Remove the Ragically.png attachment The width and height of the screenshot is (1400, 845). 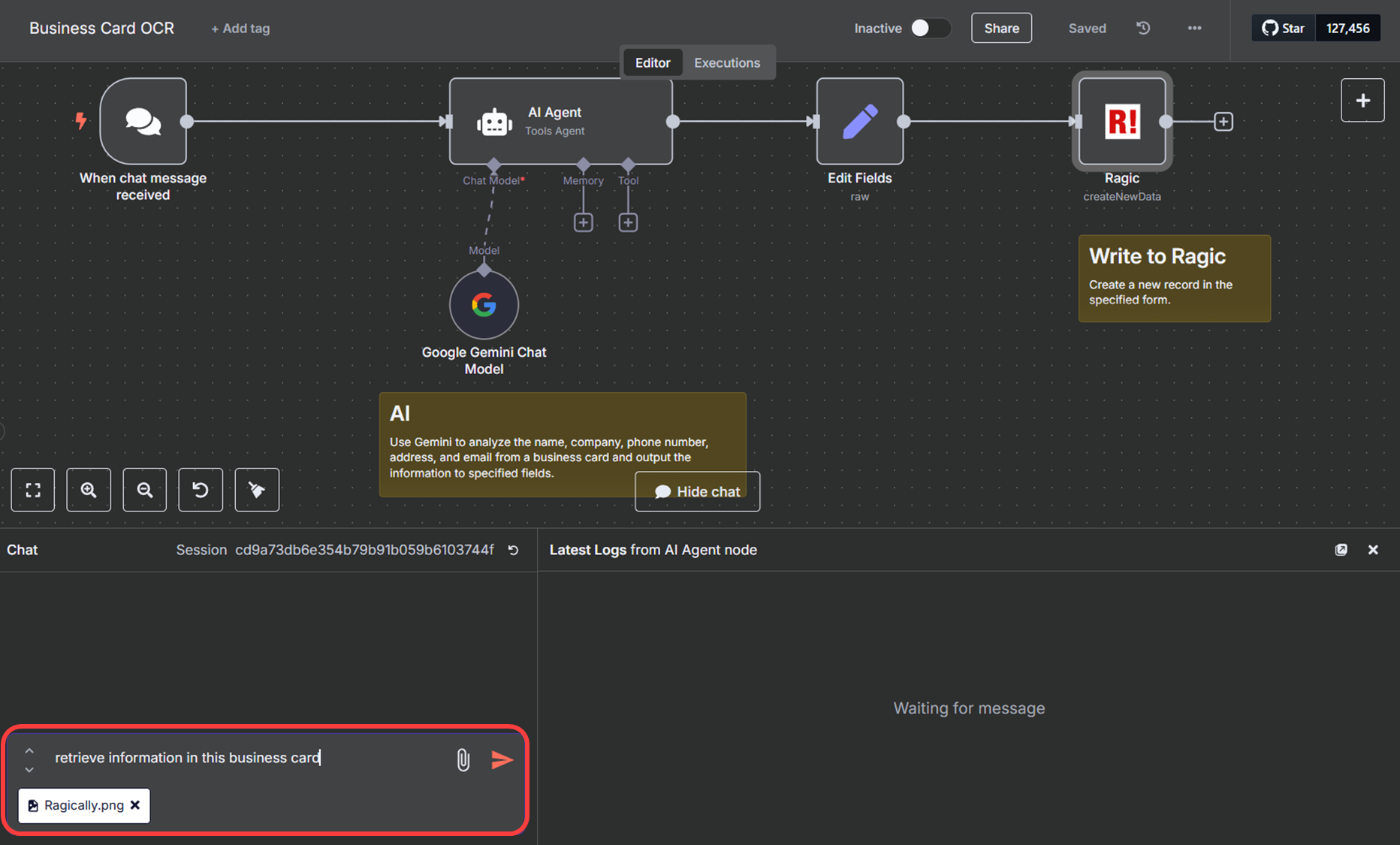(x=135, y=805)
